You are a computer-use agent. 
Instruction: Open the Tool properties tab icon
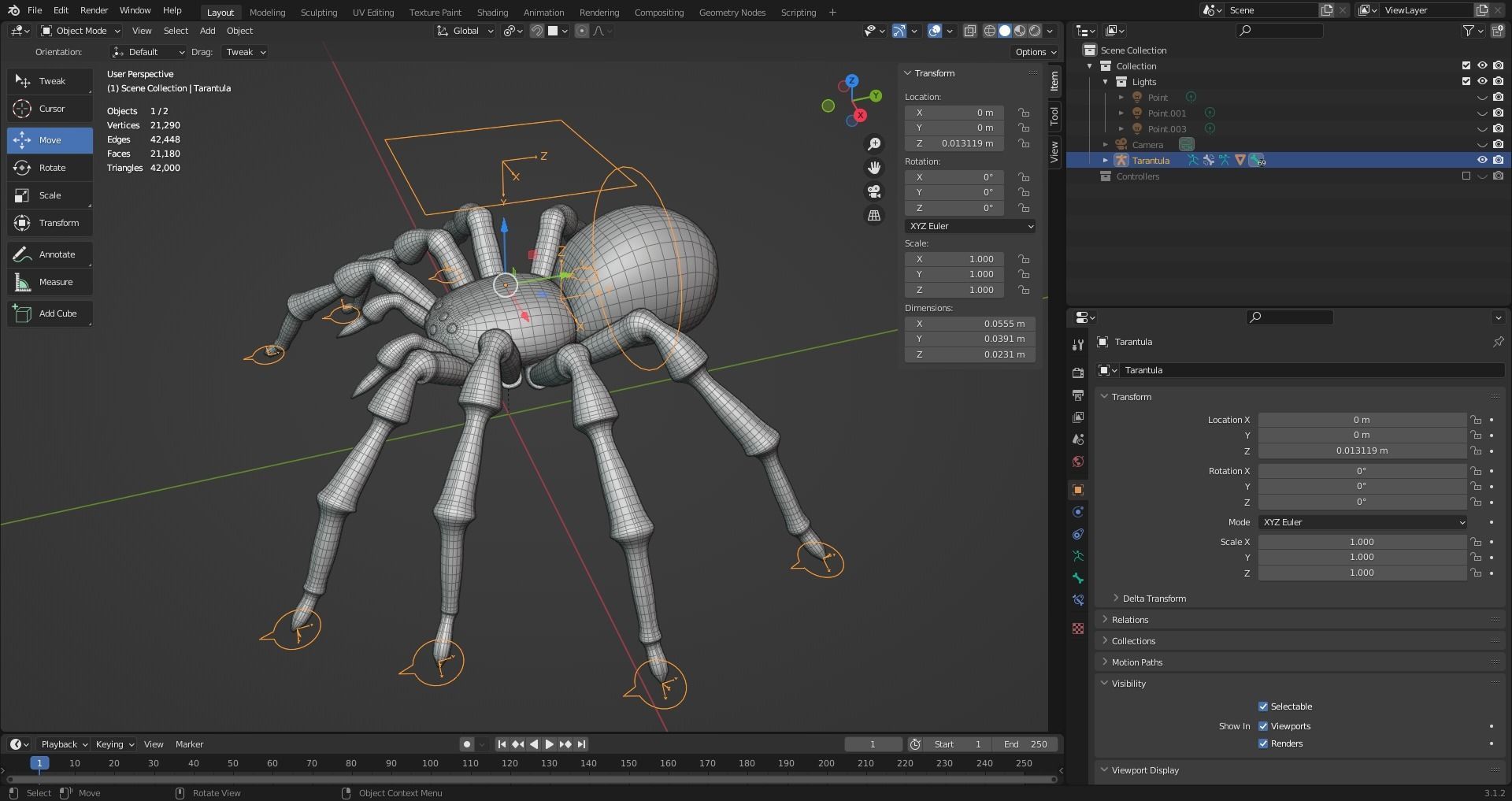1078,345
